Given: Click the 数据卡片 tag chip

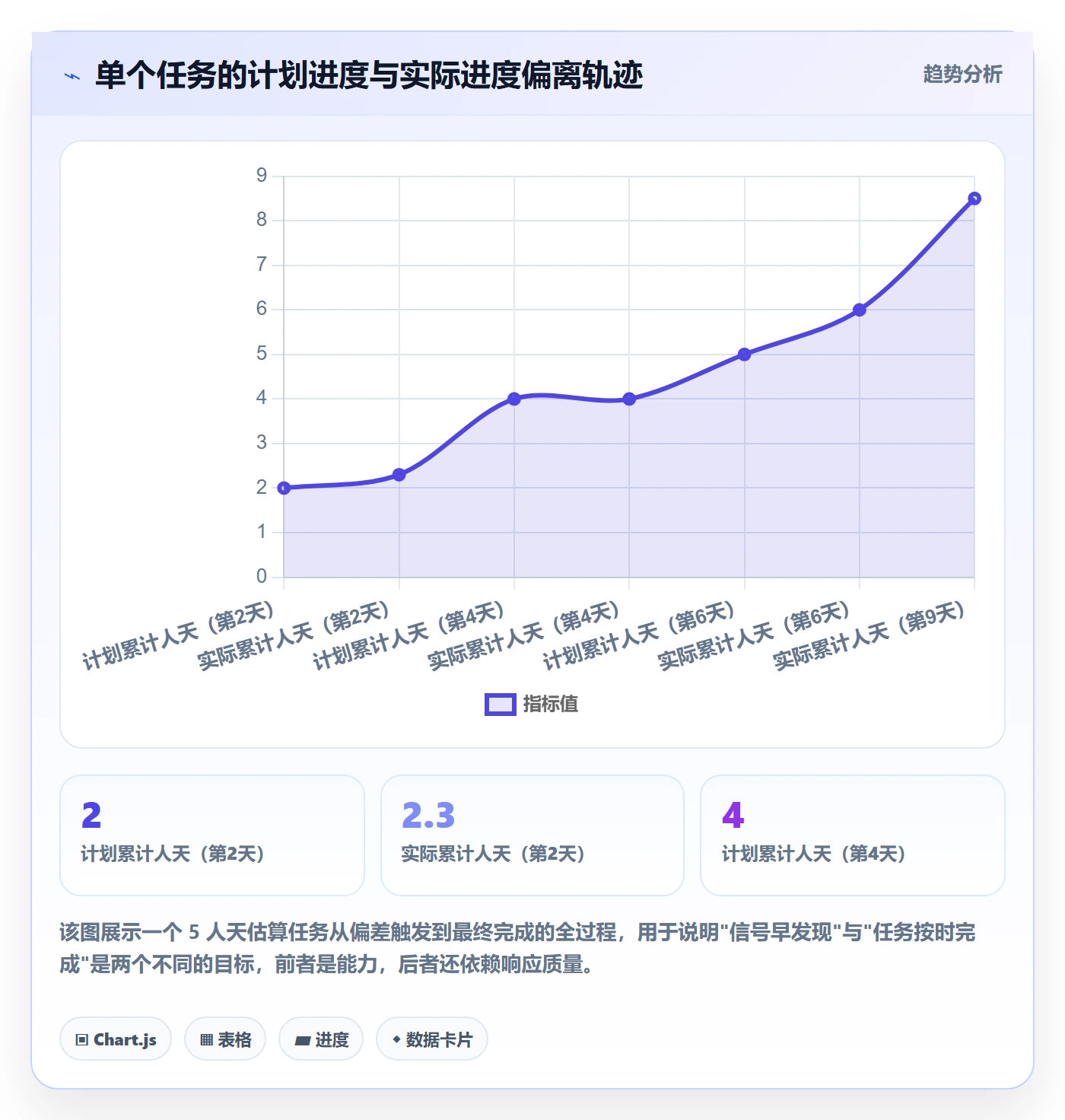Looking at the screenshot, I should (x=432, y=1039).
